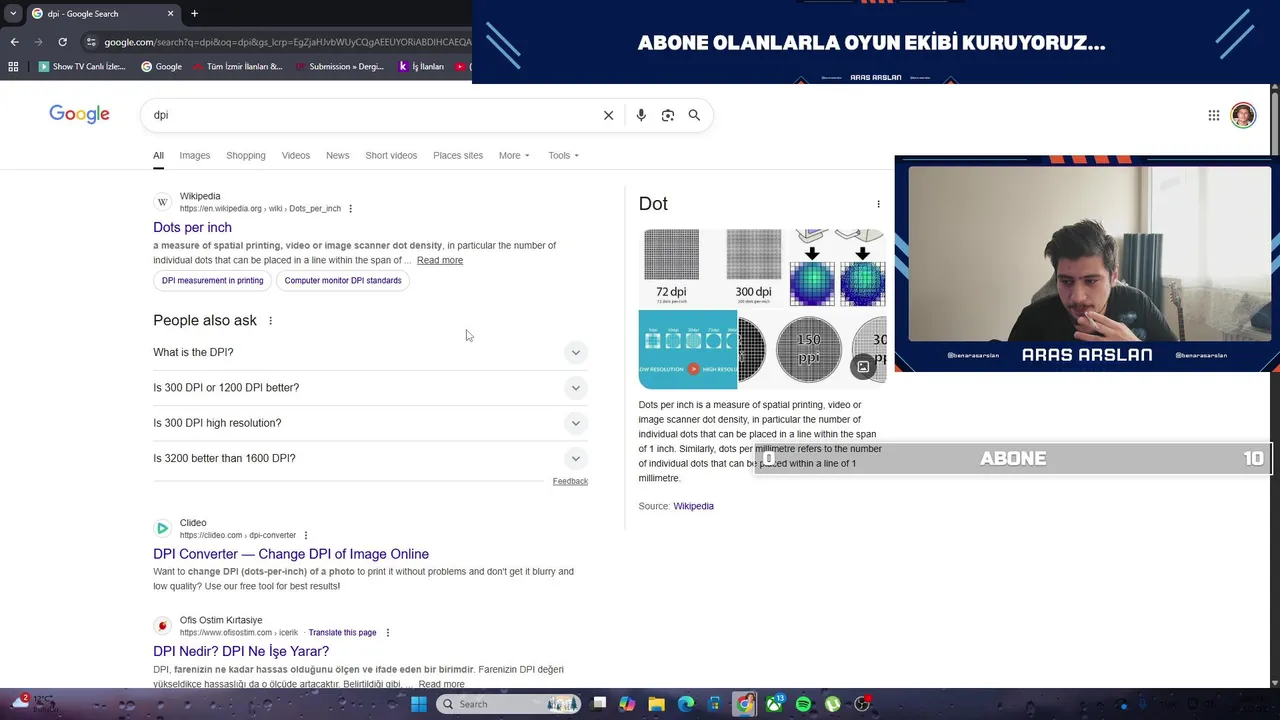1280x720 pixels.
Task: Open İş İlanları bookmark
Action: tap(421, 67)
